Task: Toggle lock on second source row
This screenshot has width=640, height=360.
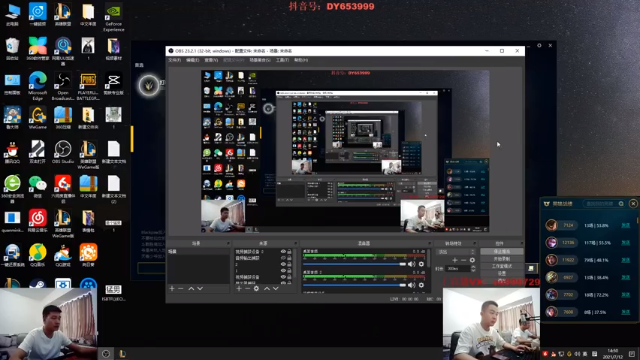Action: point(289,258)
